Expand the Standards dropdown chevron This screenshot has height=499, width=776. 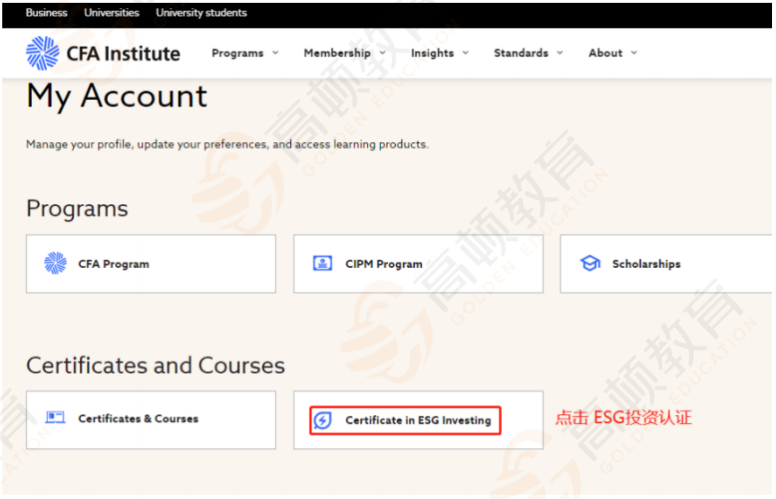(x=560, y=53)
